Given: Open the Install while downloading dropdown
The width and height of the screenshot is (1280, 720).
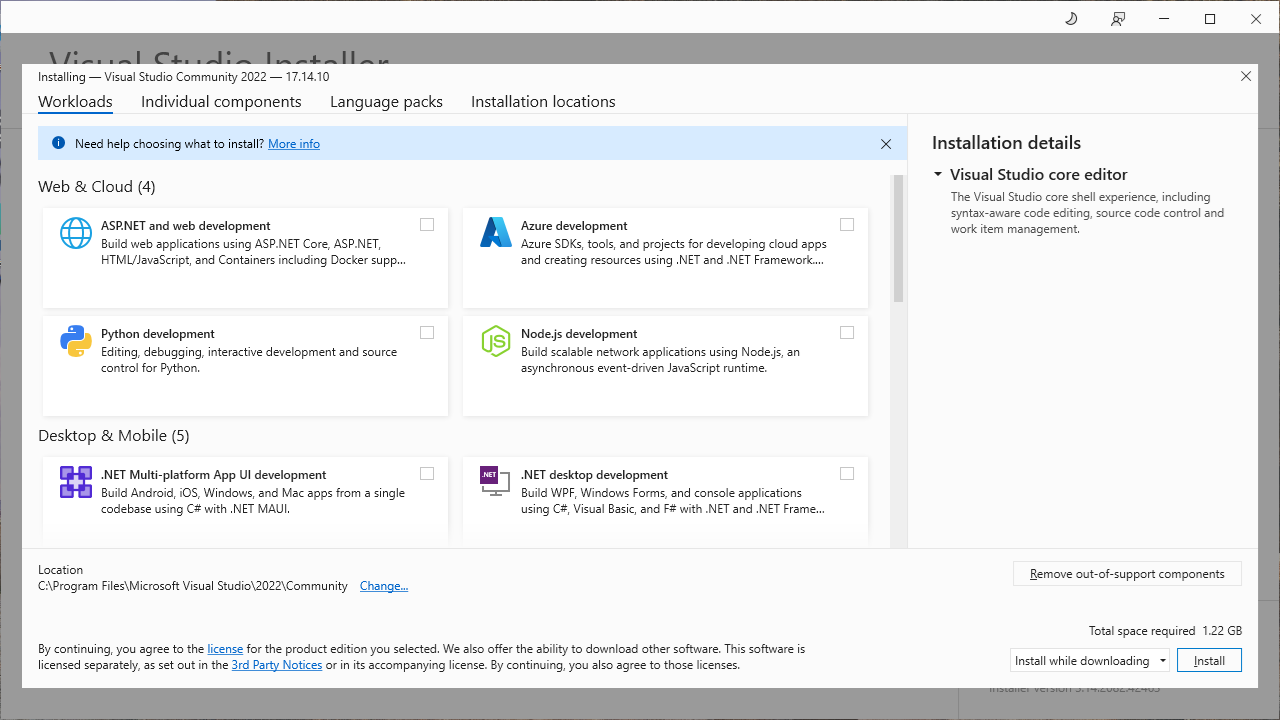Looking at the screenshot, I should [x=1090, y=660].
